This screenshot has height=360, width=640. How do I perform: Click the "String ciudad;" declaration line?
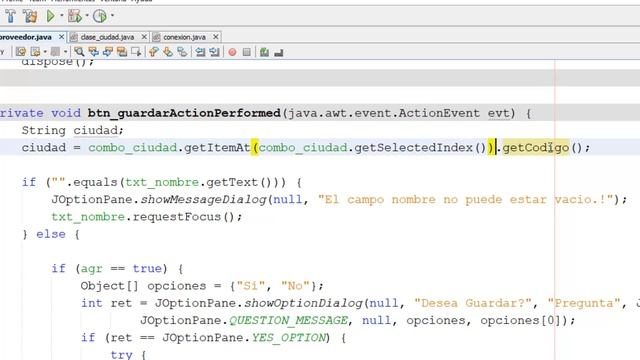(72, 131)
